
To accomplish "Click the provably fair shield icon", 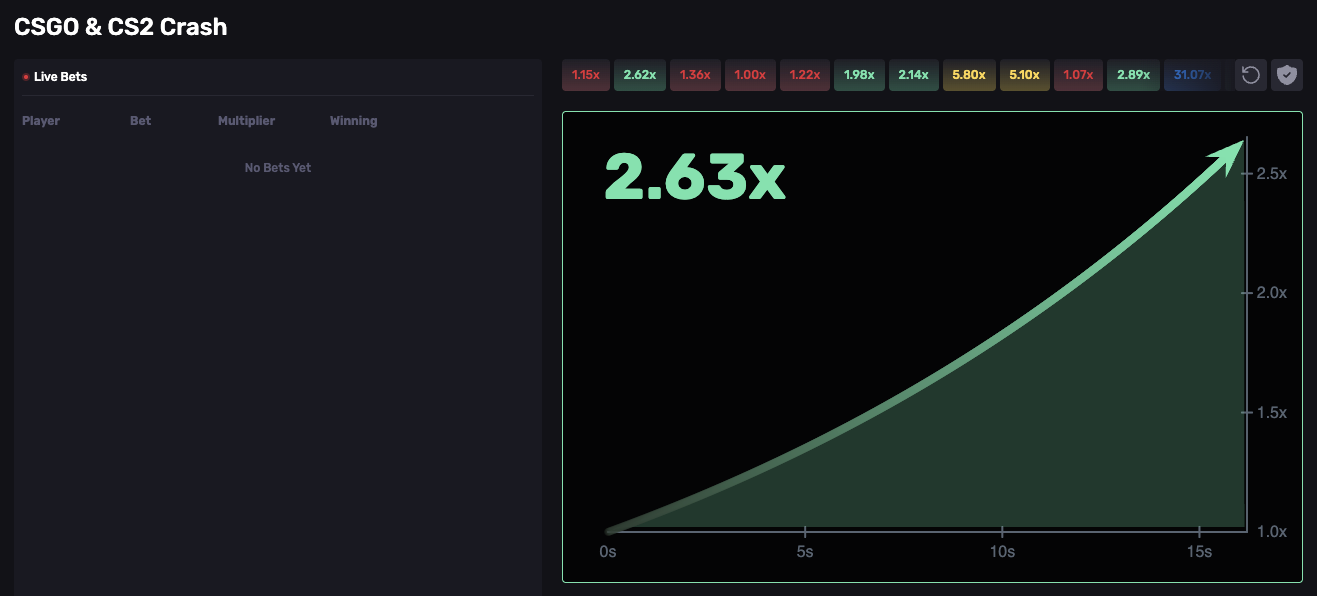I will [x=1286, y=75].
